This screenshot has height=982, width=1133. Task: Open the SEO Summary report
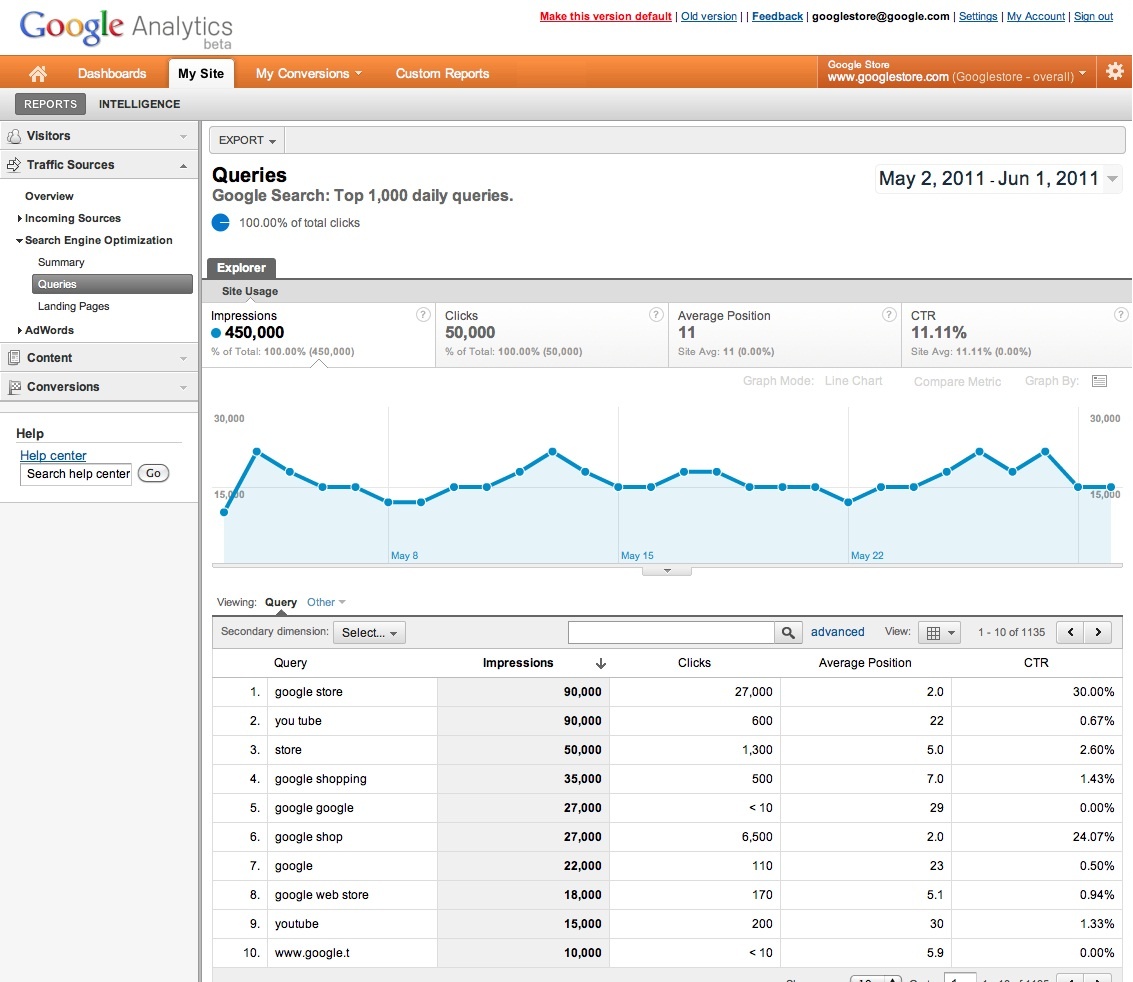(x=61, y=262)
